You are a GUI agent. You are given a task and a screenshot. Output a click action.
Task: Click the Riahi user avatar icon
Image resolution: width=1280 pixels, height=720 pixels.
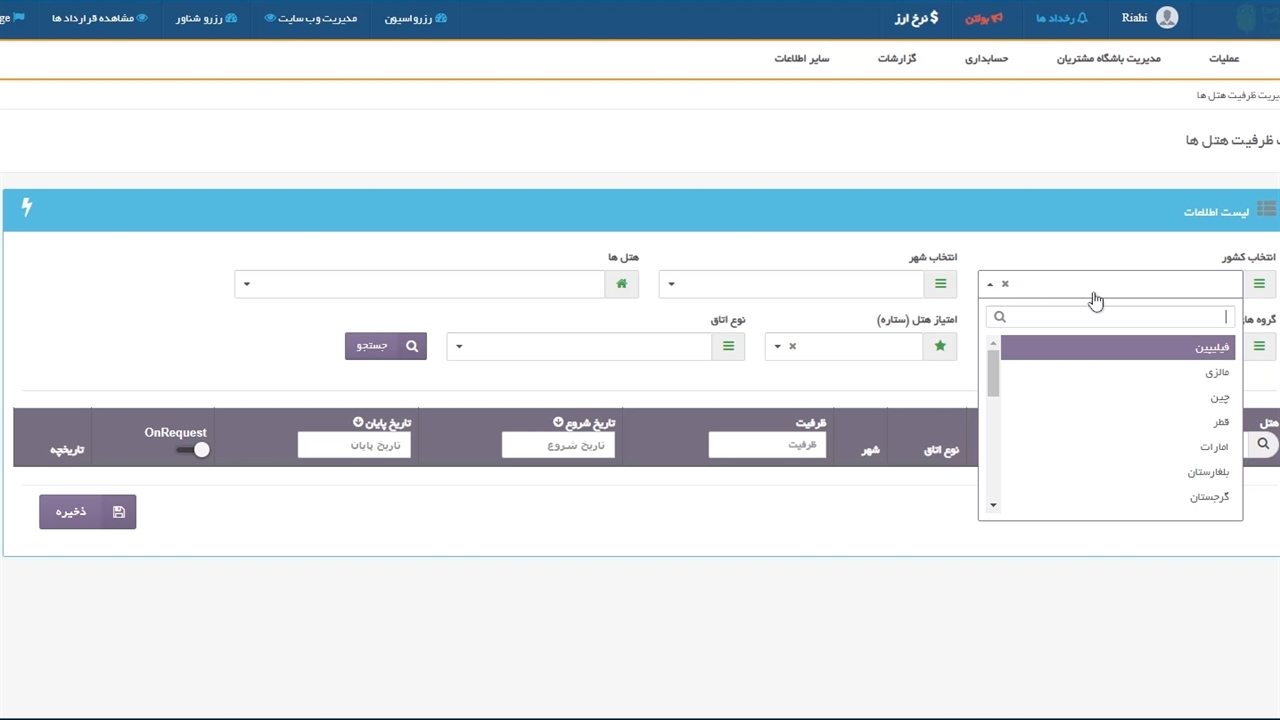(x=1166, y=18)
